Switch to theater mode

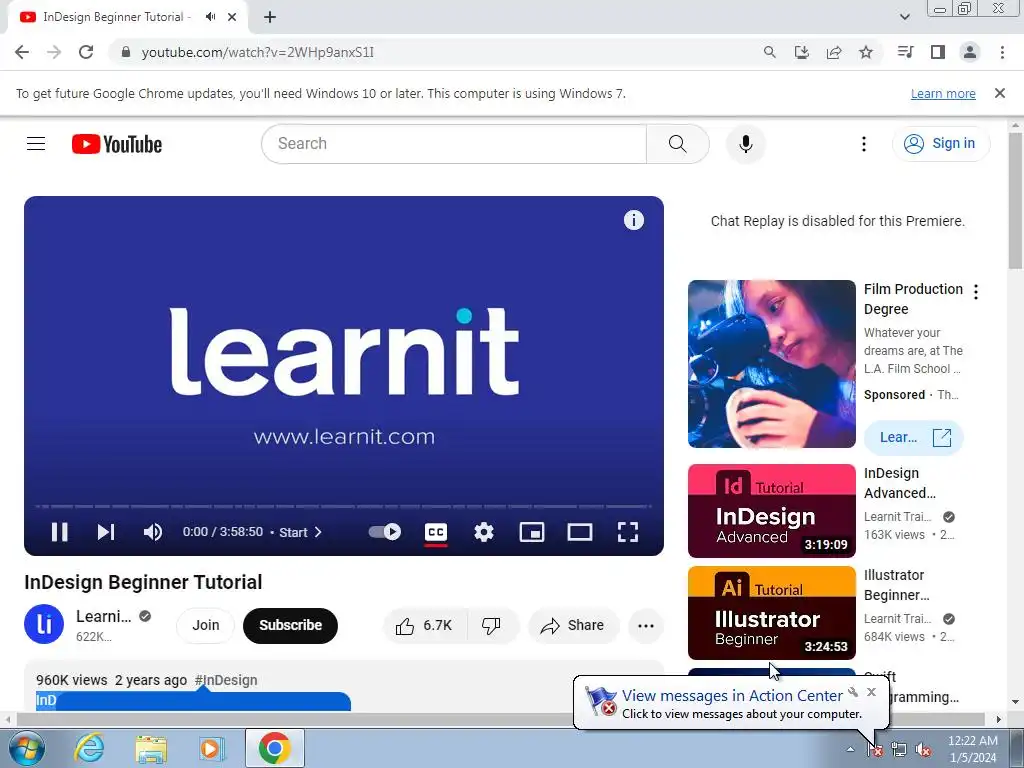point(580,532)
